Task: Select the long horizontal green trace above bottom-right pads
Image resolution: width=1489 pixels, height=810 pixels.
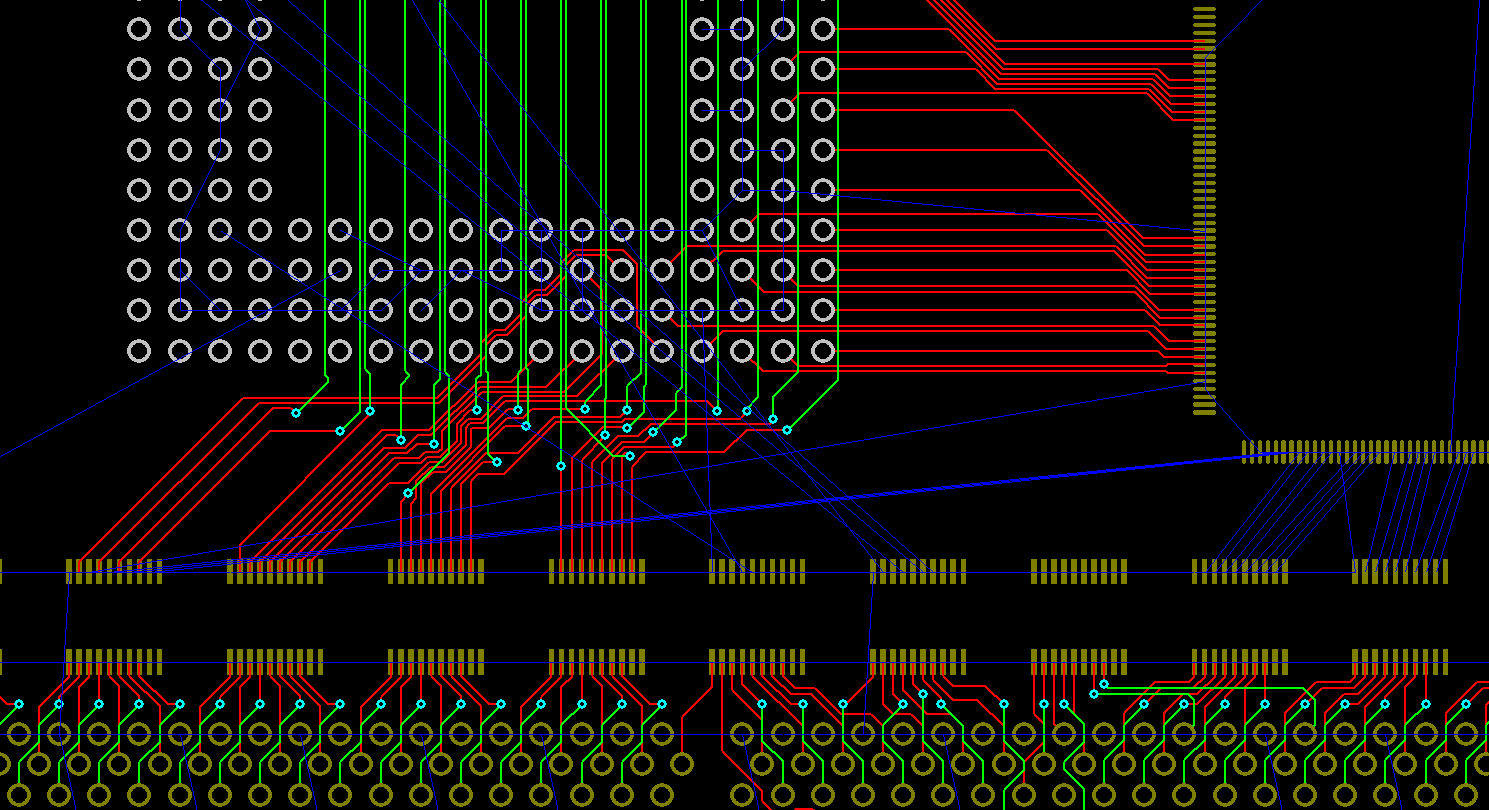Action: click(x=1205, y=688)
